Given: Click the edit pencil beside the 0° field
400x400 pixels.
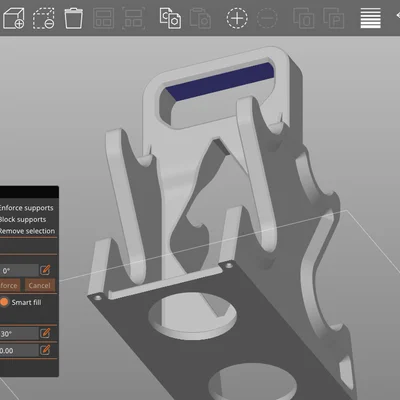Looking at the screenshot, I should 45,270.
